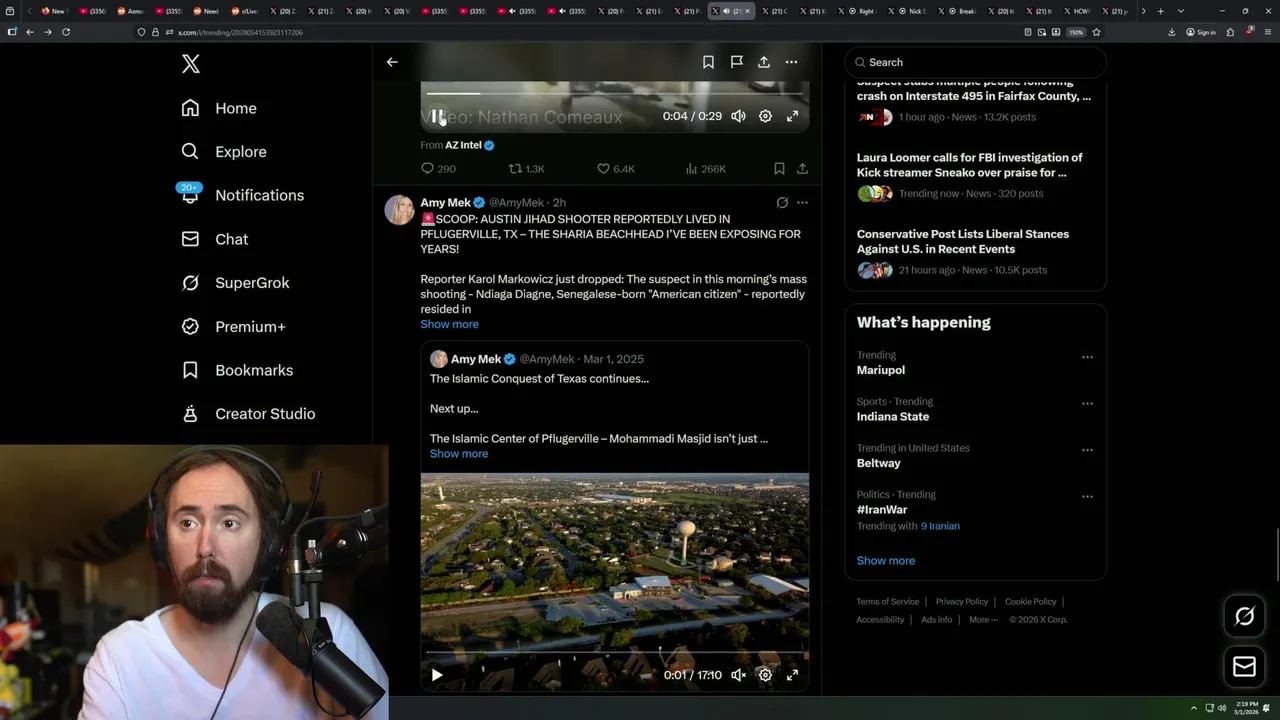Click the back arrow in post header
Screen dimensions: 1280x720
coord(392,62)
